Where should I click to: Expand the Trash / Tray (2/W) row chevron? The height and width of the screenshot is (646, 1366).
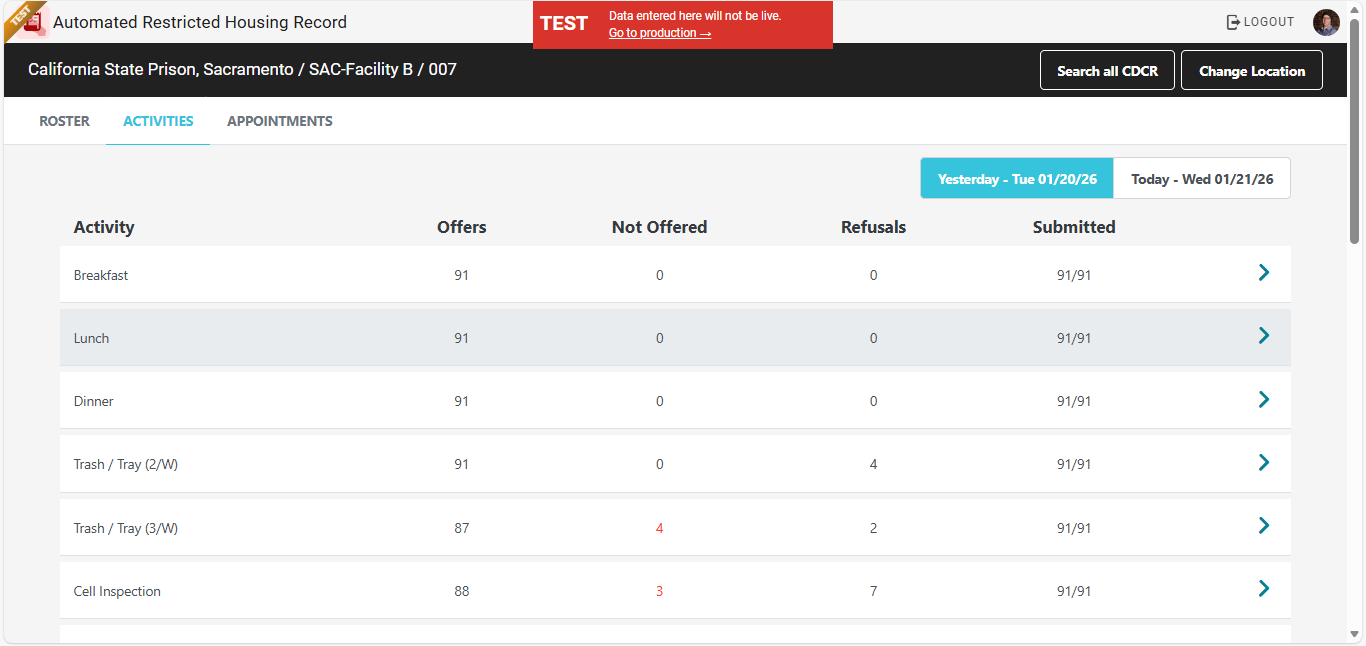(1264, 462)
